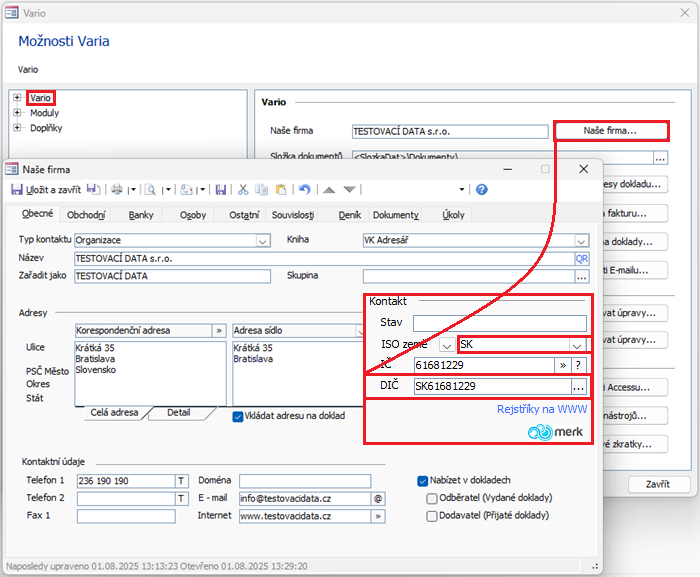Click the Název field with TESTOVACÍ DATA s.r.o.
This screenshot has height=577, width=700.
(x=324, y=259)
